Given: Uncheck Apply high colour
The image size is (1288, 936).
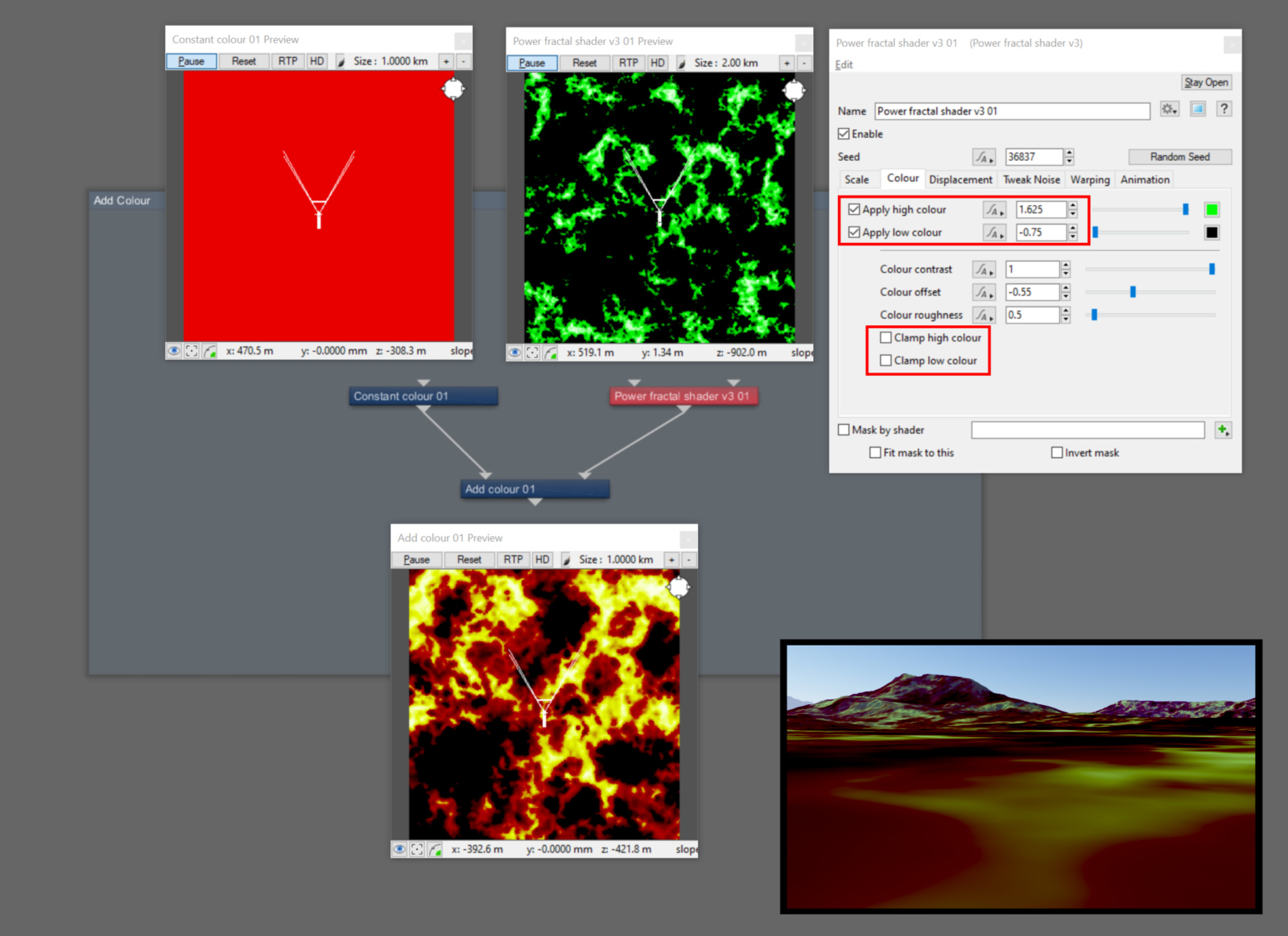Looking at the screenshot, I should coord(854,209).
